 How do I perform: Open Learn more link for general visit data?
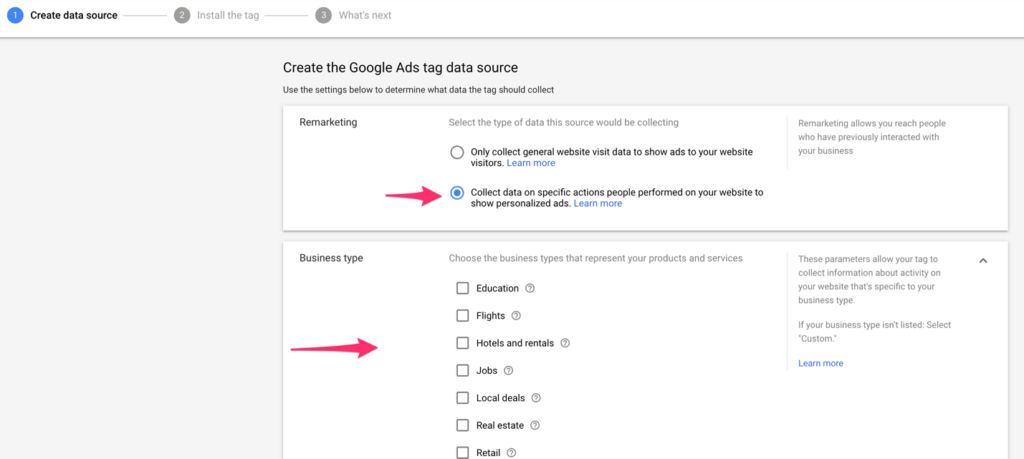[x=530, y=163]
